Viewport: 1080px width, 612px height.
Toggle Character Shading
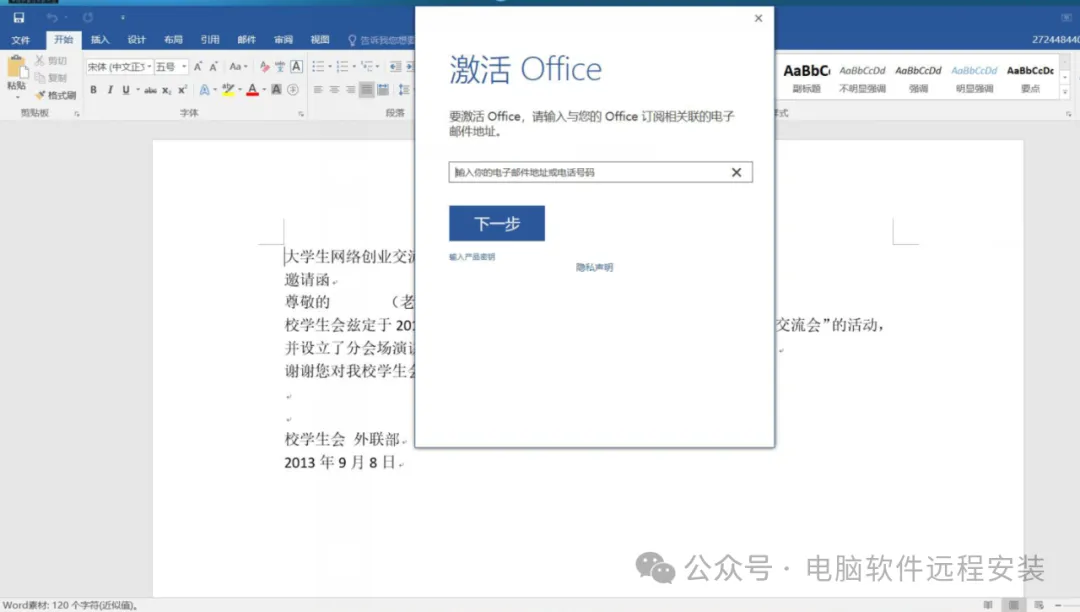point(276,89)
